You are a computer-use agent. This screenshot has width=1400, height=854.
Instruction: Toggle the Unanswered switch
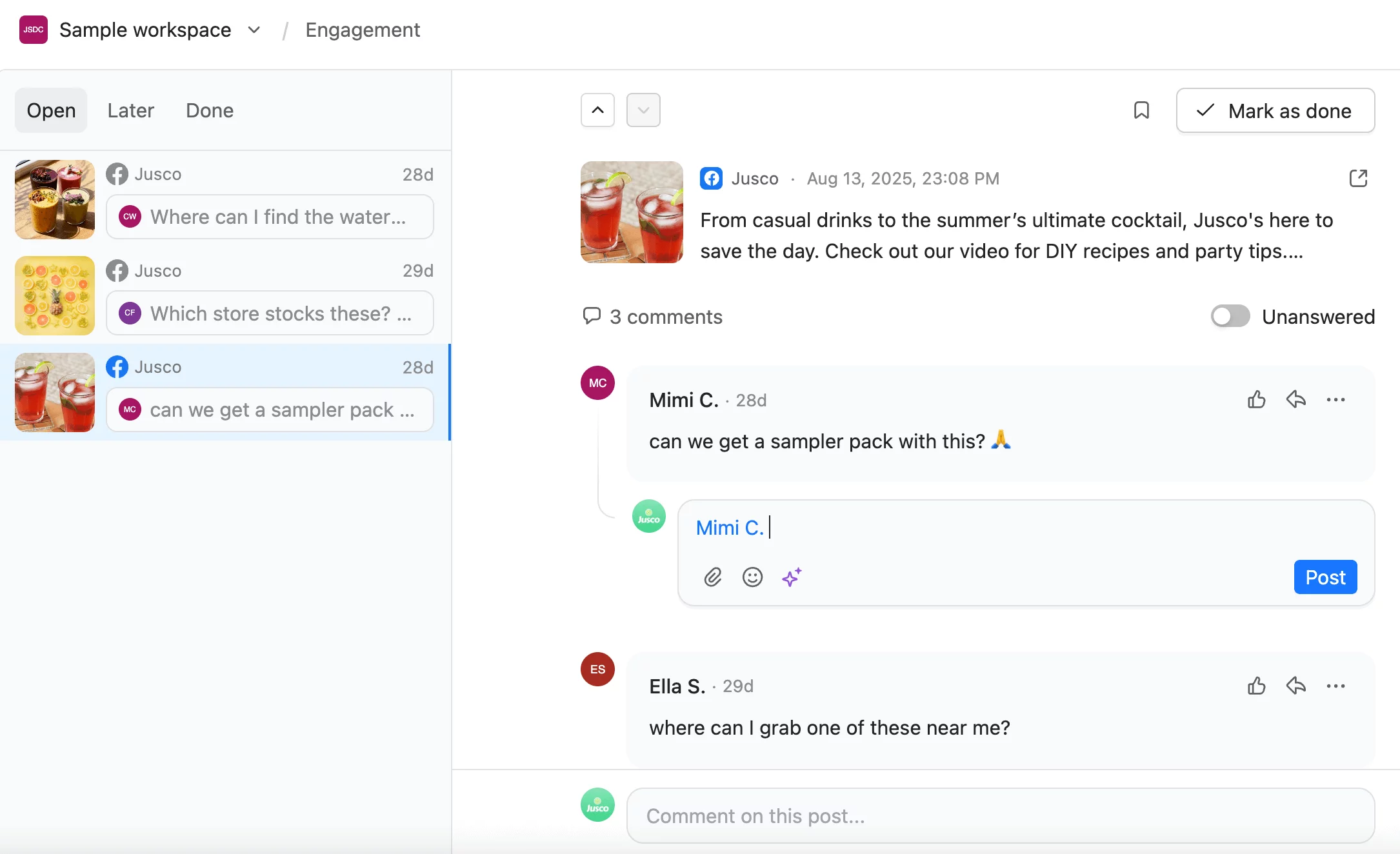point(1230,316)
